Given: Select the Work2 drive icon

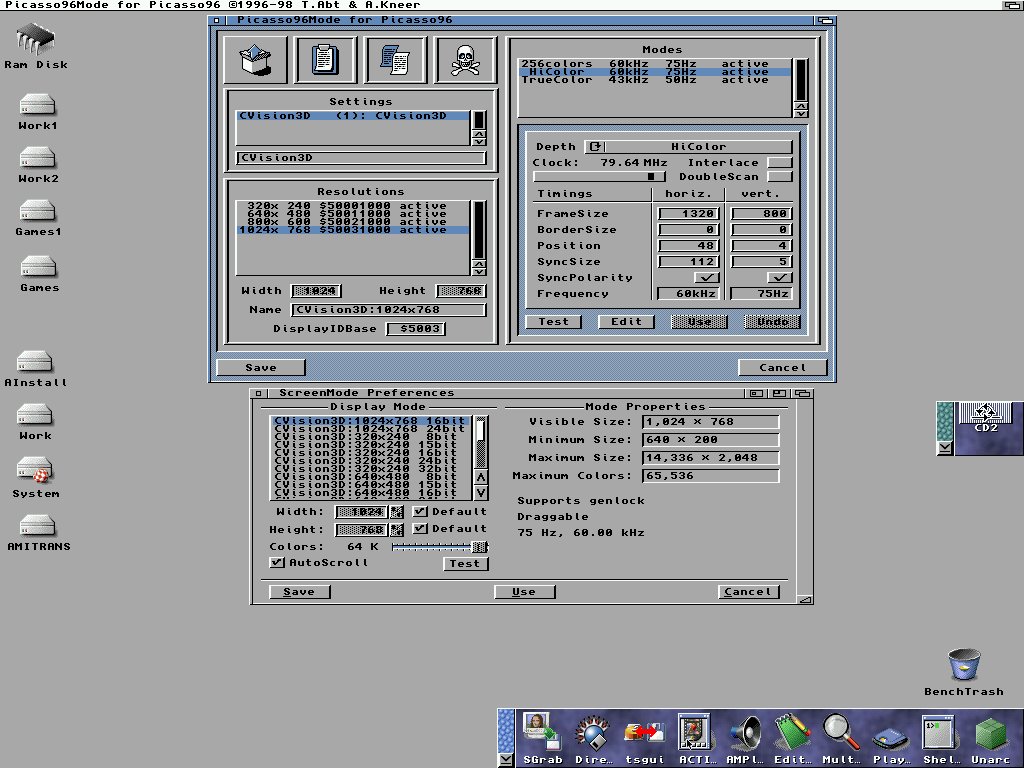Looking at the screenshot, I should point(38,165).
